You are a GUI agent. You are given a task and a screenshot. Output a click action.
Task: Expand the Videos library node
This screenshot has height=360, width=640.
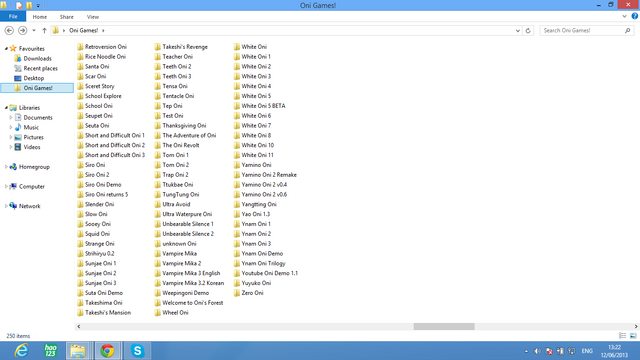pyautogui.click(x=11, y=147)
